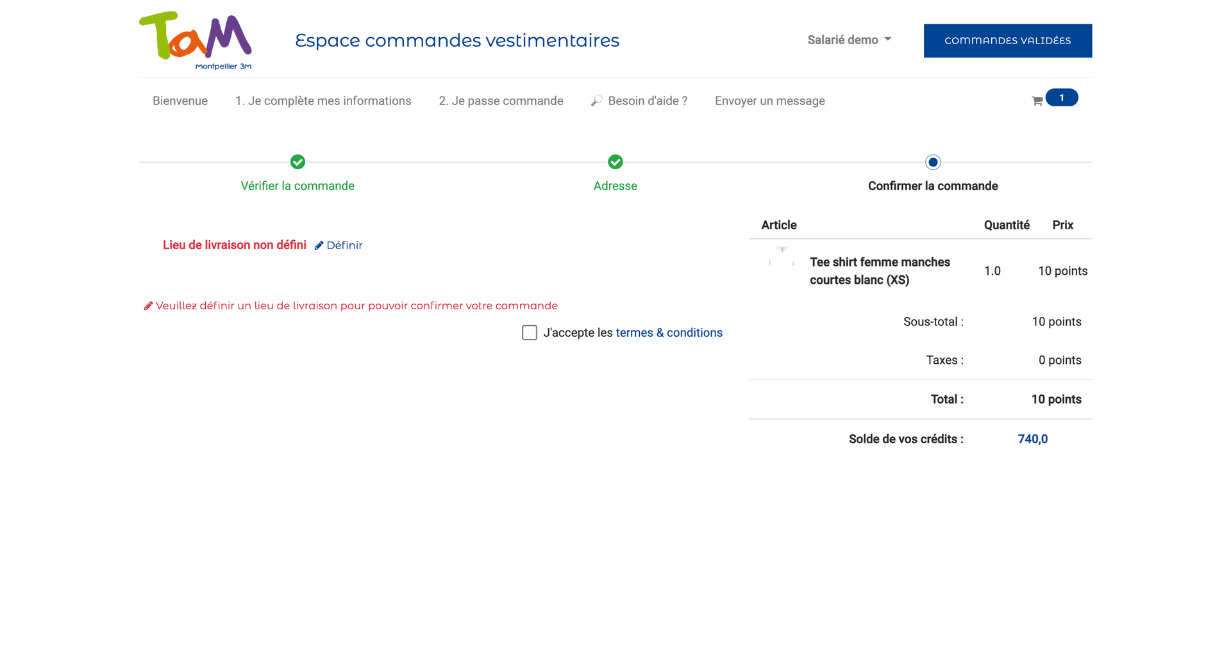Go back to Vérifier la commande step

click(x=298, y=186)
